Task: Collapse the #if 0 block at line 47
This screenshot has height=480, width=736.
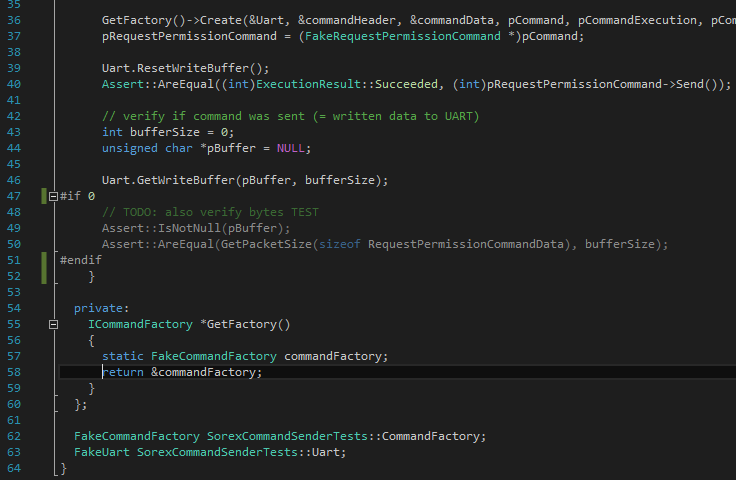Action: pos(54,197)
